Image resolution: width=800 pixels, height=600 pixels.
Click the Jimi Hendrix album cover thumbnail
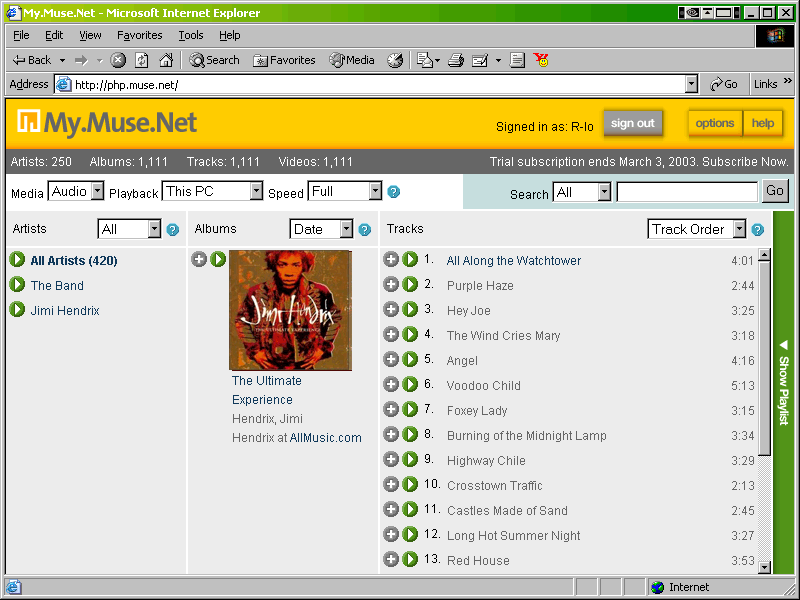pos(290,310)
